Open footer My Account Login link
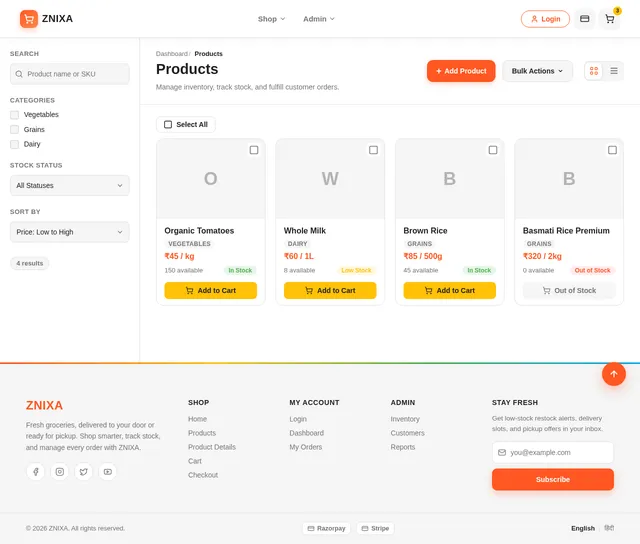640x544 pixels. [298, 419]
